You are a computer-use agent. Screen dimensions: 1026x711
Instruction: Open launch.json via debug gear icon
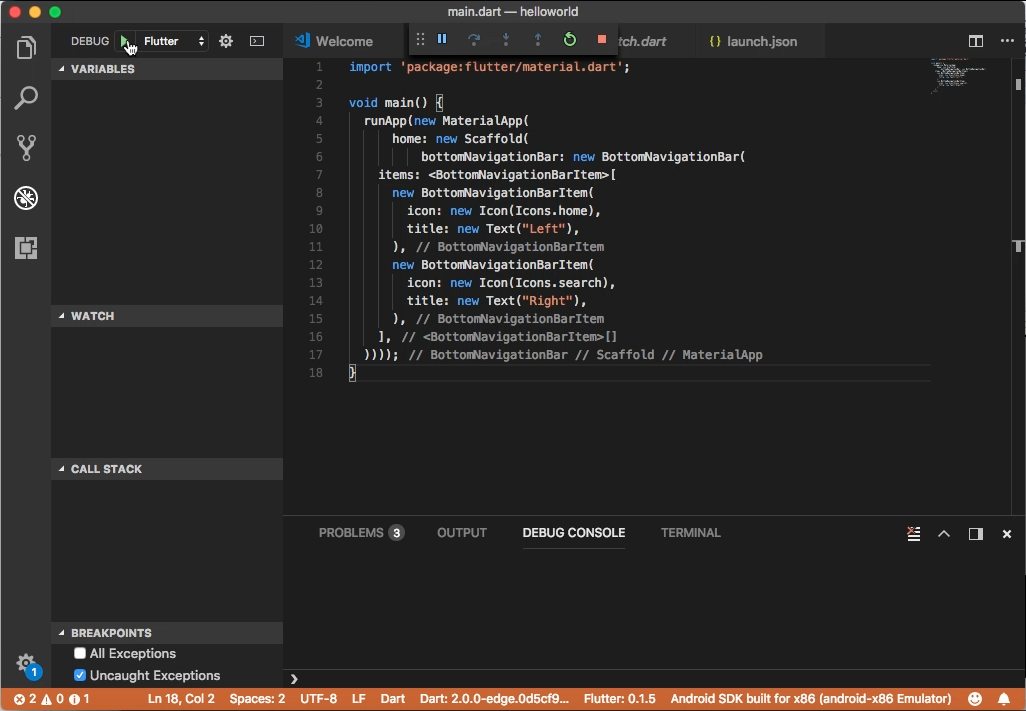pos(226,41)
